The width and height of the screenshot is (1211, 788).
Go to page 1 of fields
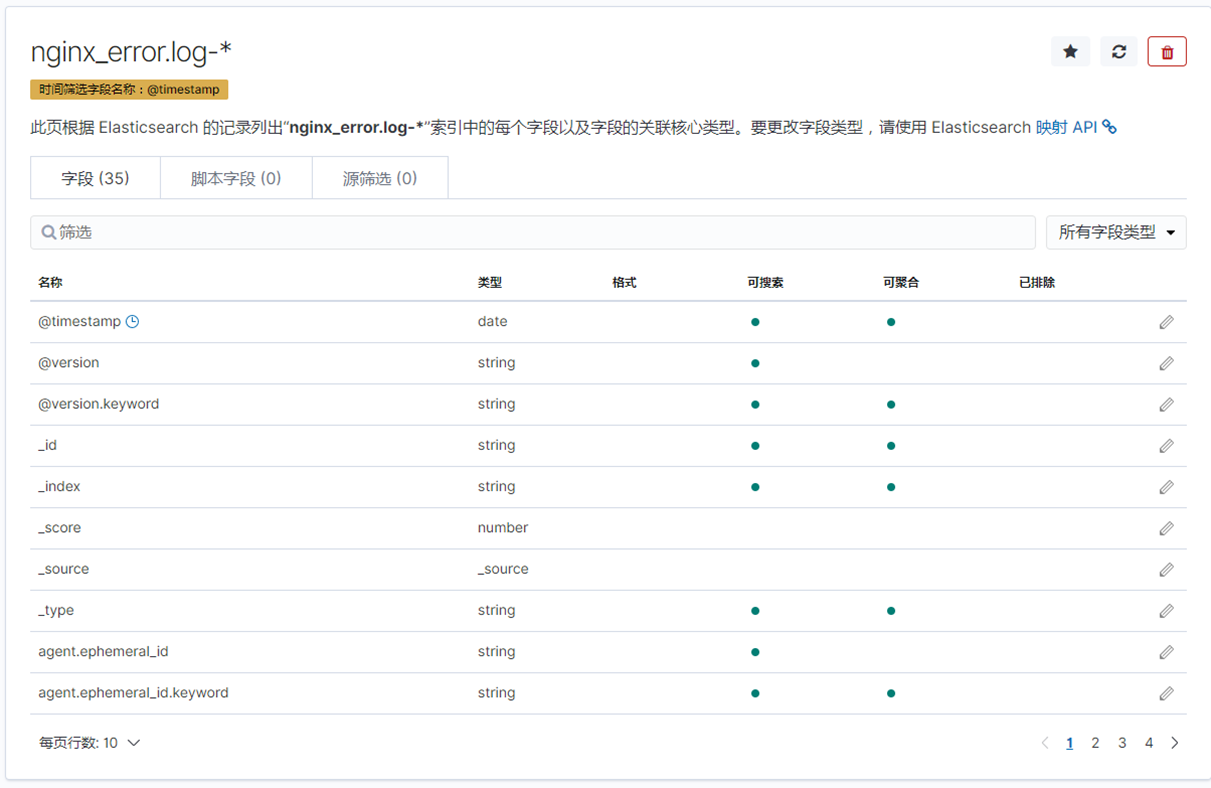[x=1070, y=743]
